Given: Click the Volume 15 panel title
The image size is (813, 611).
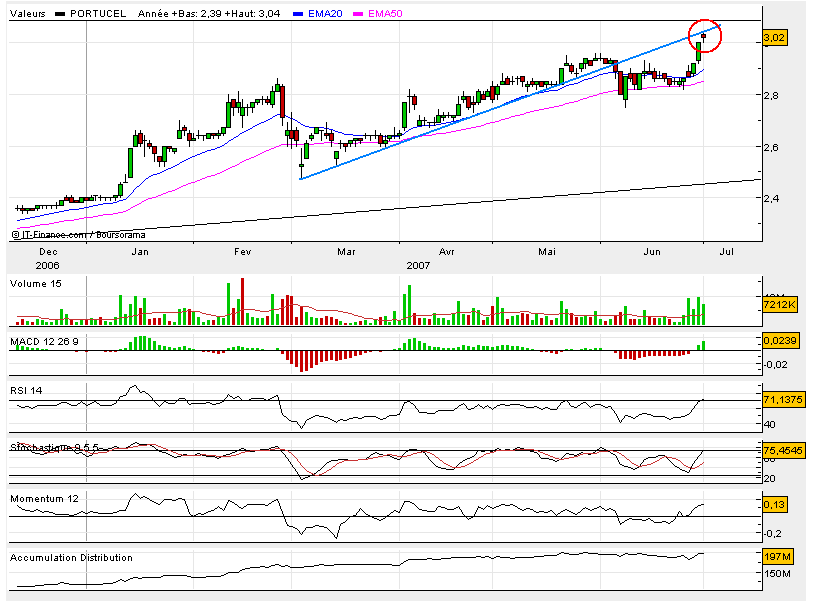Looking at the screenshot, I should click(36, 284).
